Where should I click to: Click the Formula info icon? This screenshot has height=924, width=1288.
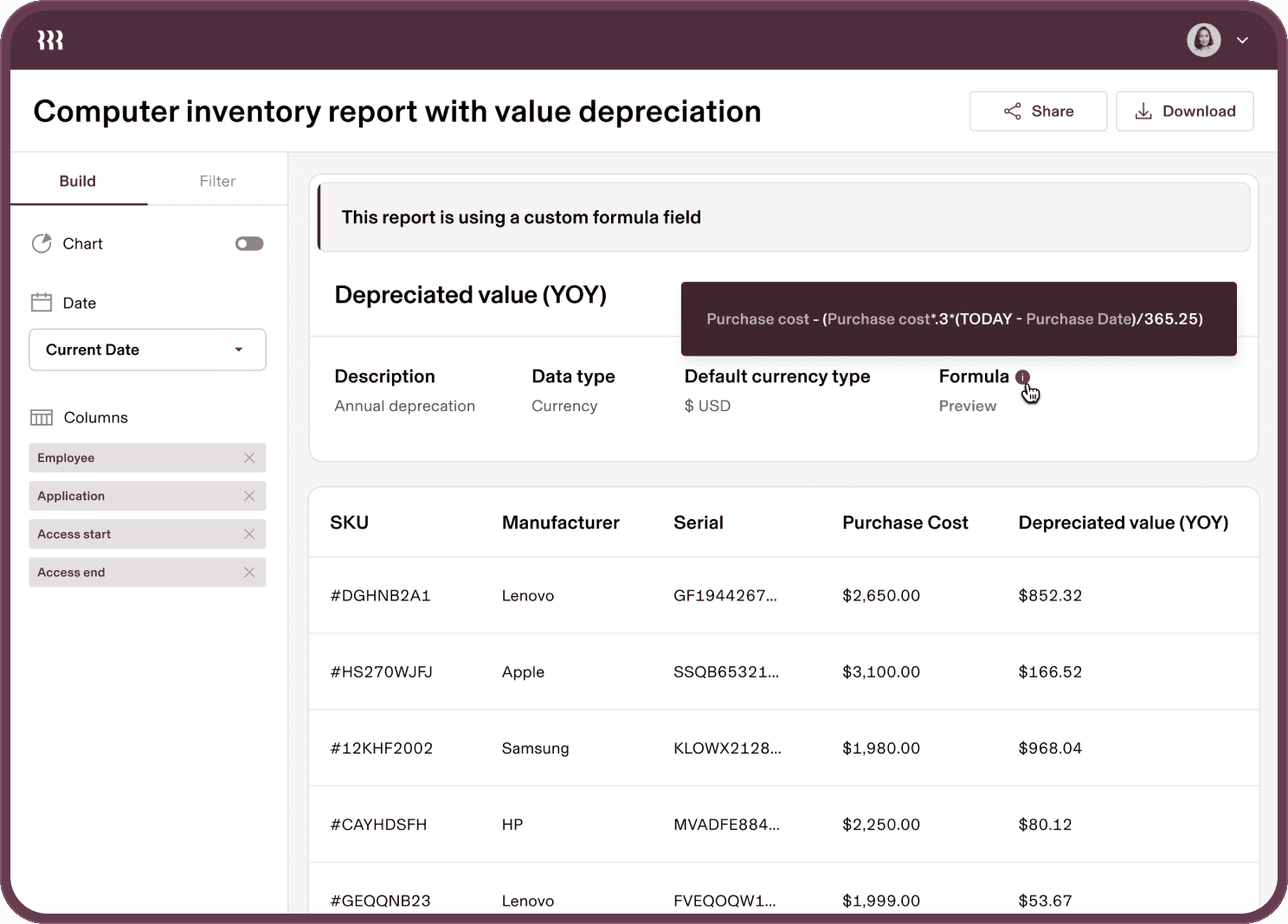1022,377
